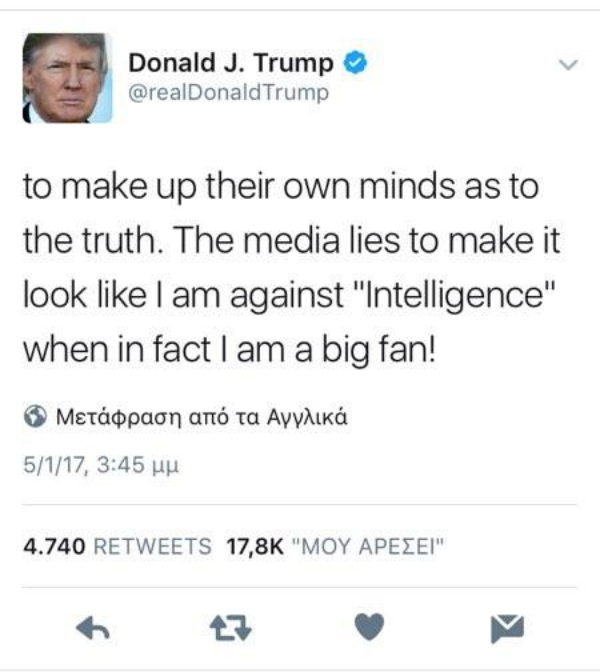The image size is (600, 672).
Task: Open the Donald J. Trump display name
Action: click(231, 63)
